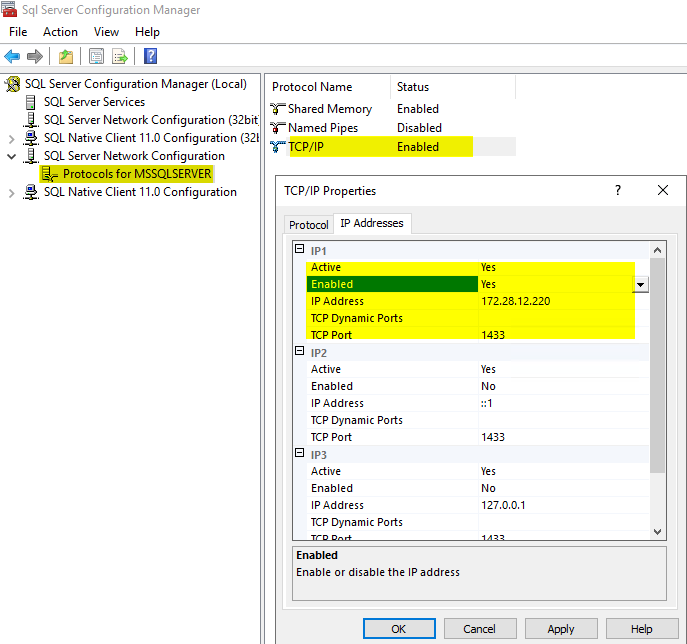Click the IP1 TCP Port value field
The width and height of the screenshot is (687, 644).
coord(556,335)
